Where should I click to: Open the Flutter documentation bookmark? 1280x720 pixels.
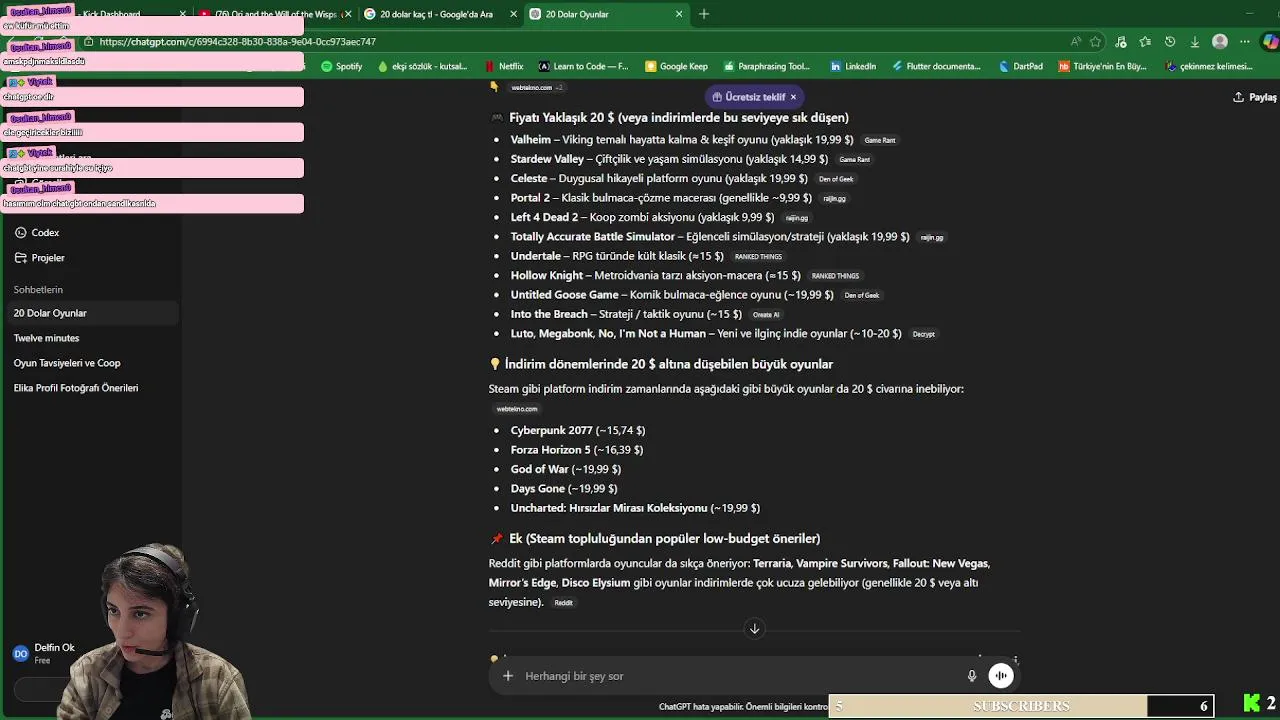point(936,66)
